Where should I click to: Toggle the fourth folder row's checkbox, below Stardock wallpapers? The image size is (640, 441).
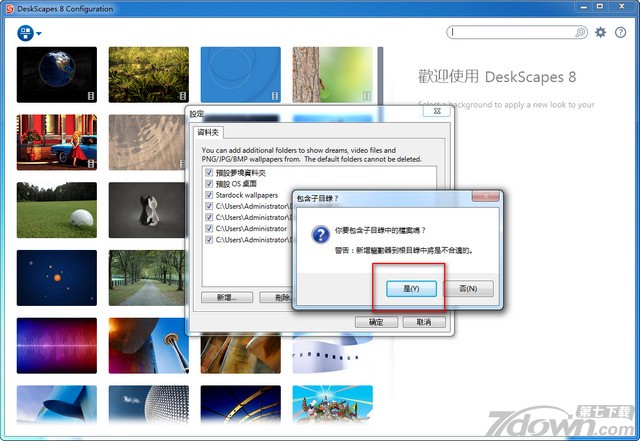click(x=209, y=206)
